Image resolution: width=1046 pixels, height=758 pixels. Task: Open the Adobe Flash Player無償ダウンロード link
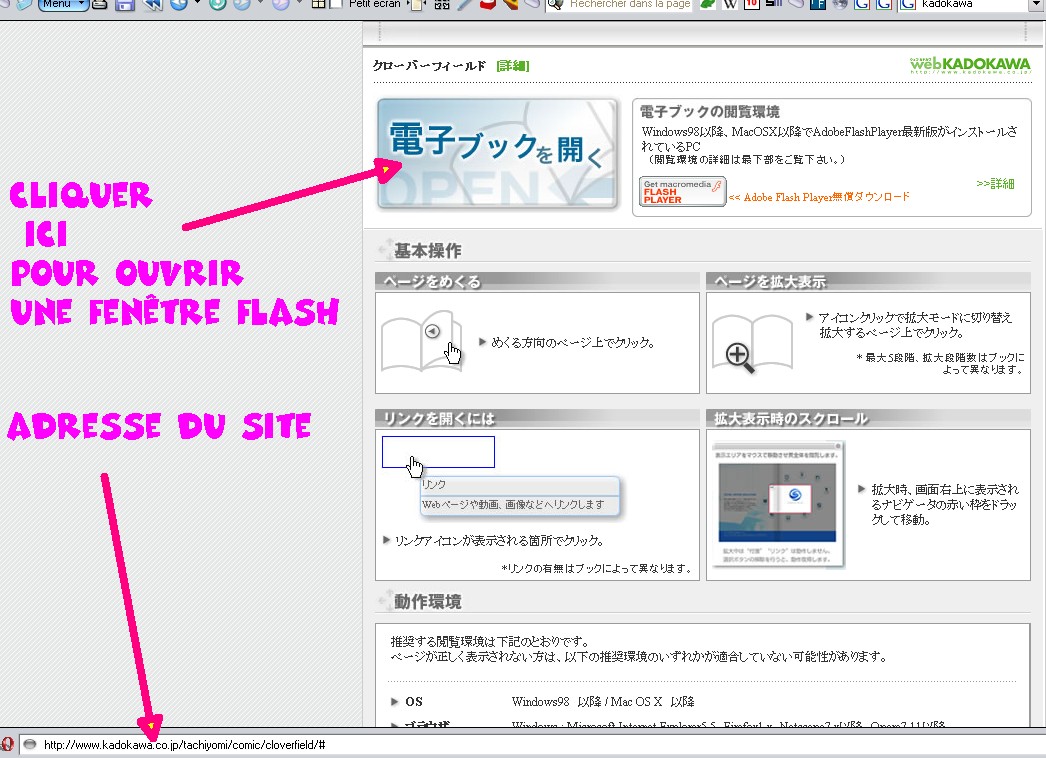819,197
